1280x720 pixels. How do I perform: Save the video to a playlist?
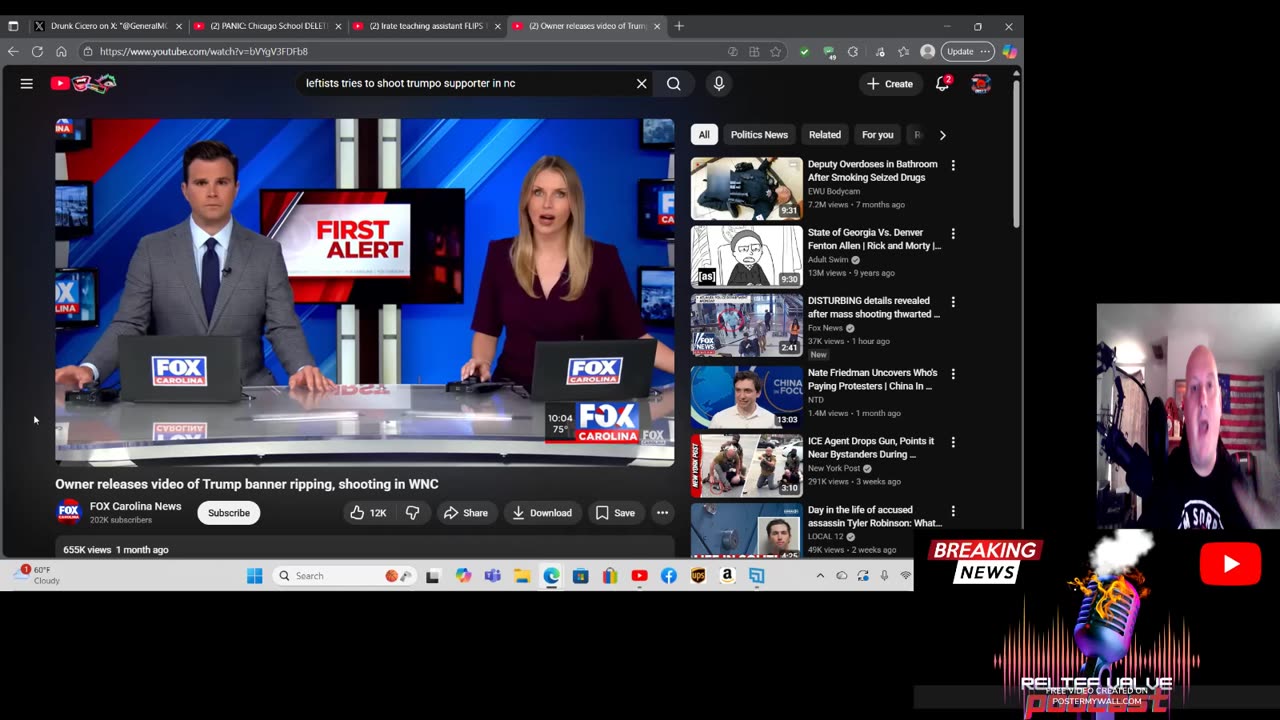(x=615, y=513)
